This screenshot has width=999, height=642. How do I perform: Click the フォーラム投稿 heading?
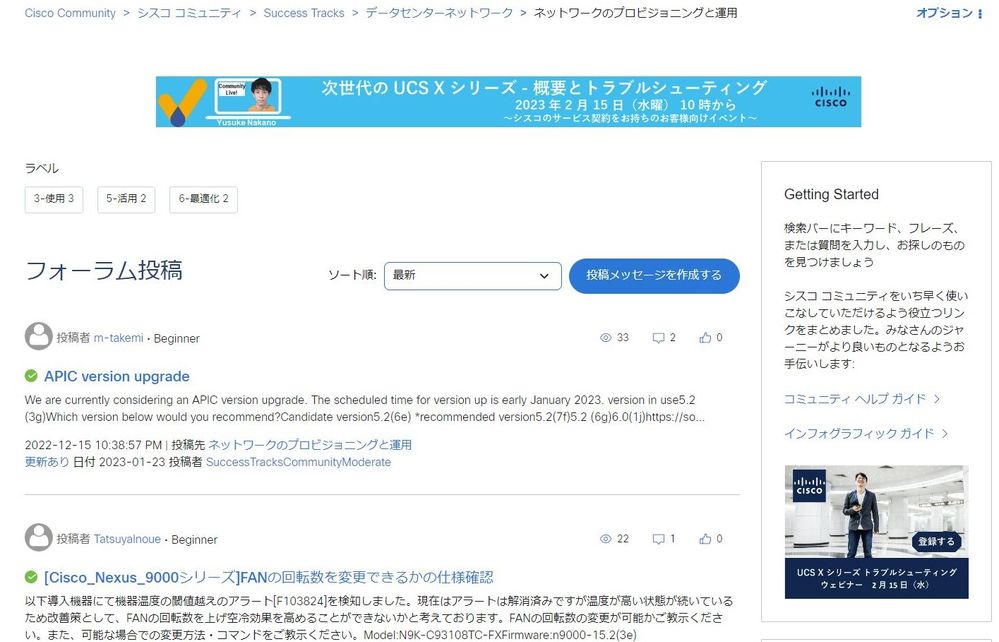[104, 271]
